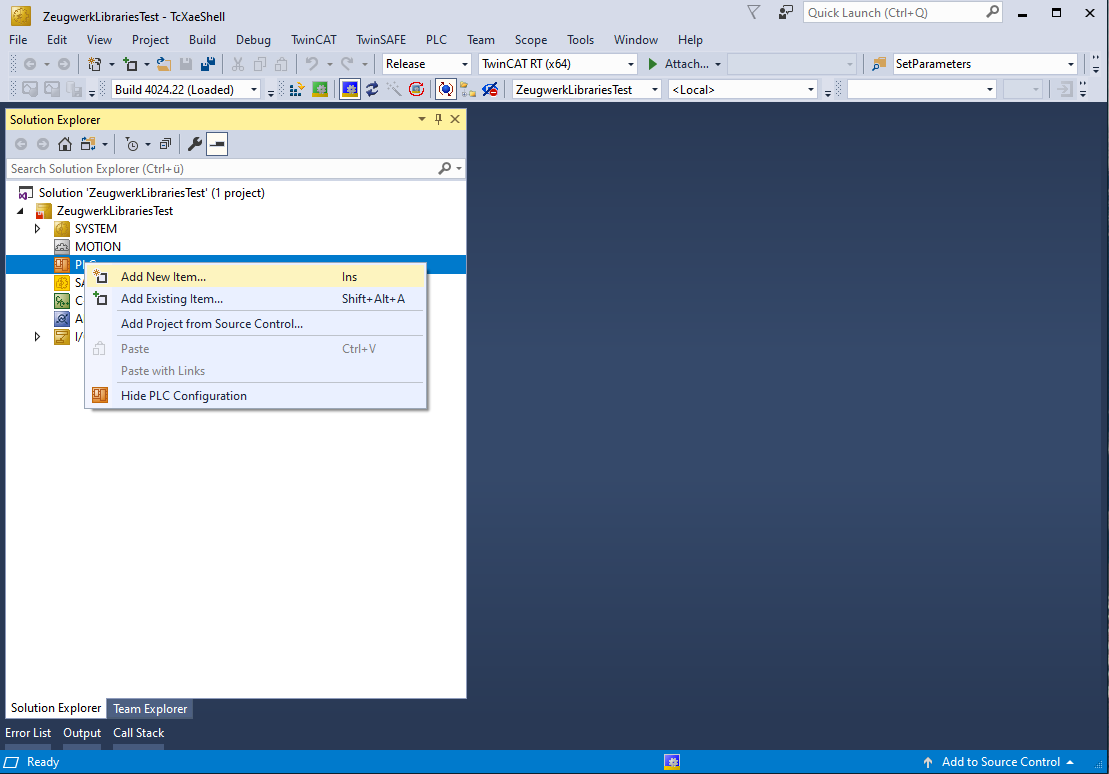Click the Add New Item toolbar icon
This screenshot has width=1109, height=774.
pyautogui.click(x=130, y=64)
